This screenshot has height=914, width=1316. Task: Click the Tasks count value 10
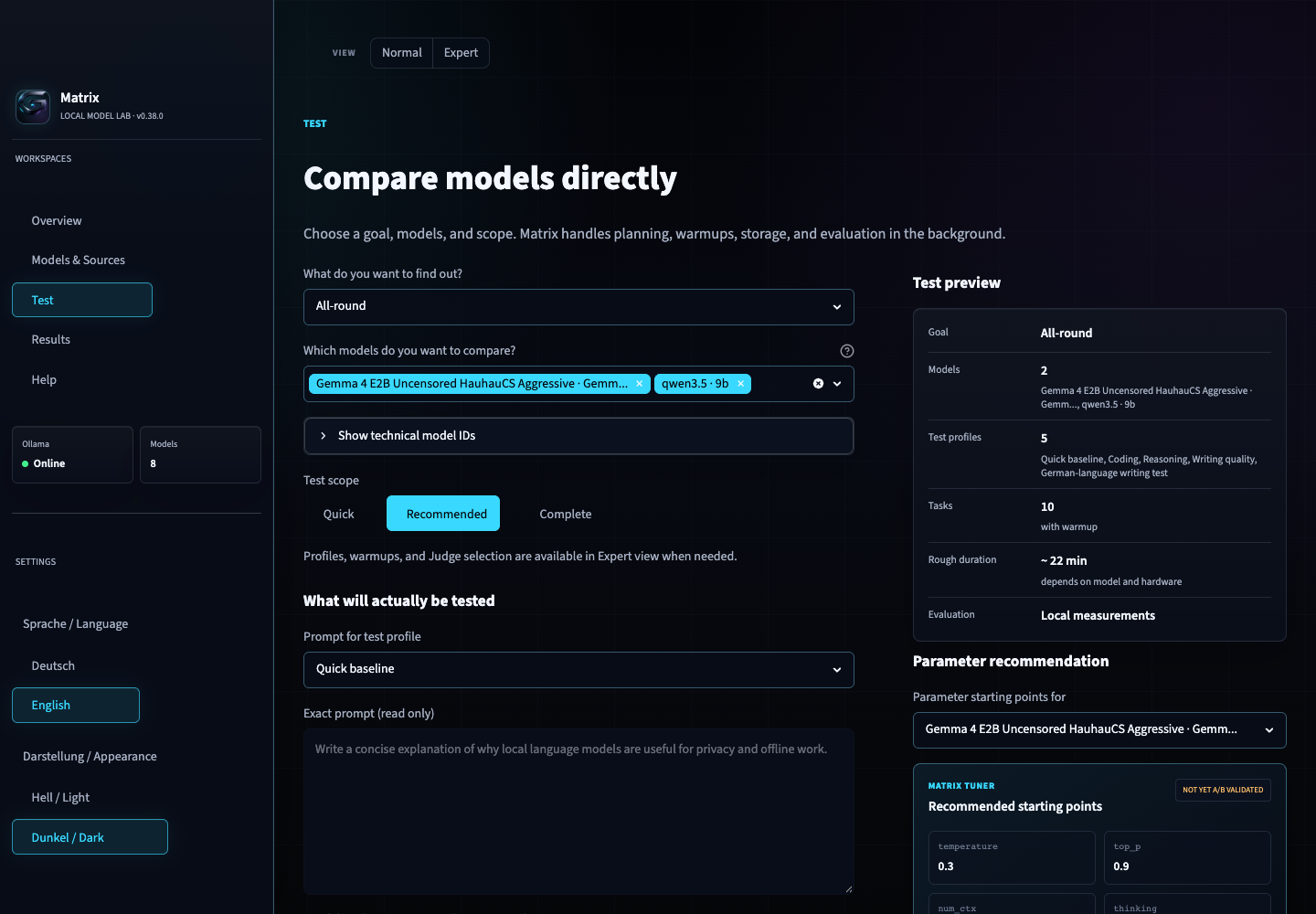[1047, 506]
